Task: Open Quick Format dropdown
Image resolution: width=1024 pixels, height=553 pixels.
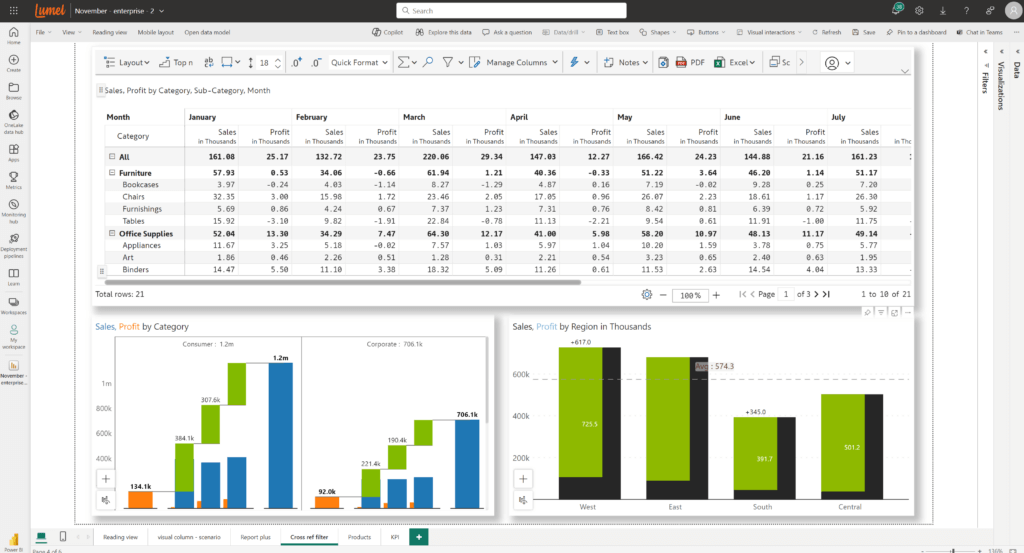Action: pos(359,62)
